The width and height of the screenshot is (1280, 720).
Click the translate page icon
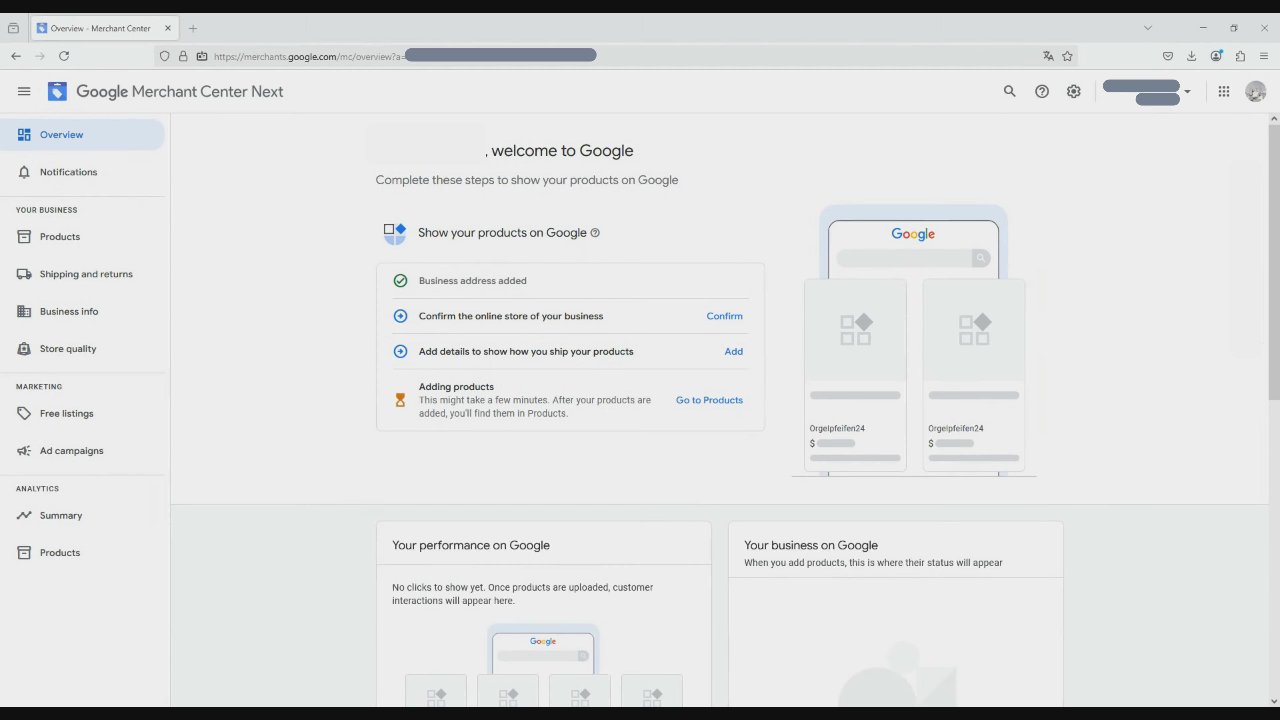(1048, 56)
